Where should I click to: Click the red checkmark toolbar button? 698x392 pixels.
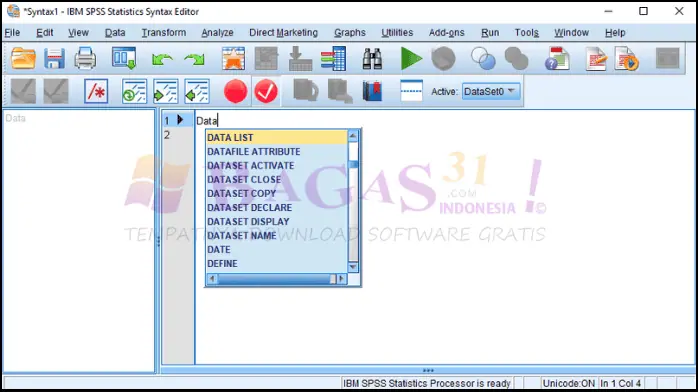point(266,91)
